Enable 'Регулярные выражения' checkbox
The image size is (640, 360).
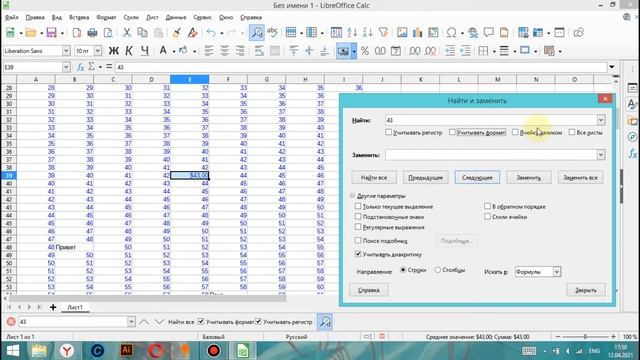pyautogui.click(x=358, y=227)
